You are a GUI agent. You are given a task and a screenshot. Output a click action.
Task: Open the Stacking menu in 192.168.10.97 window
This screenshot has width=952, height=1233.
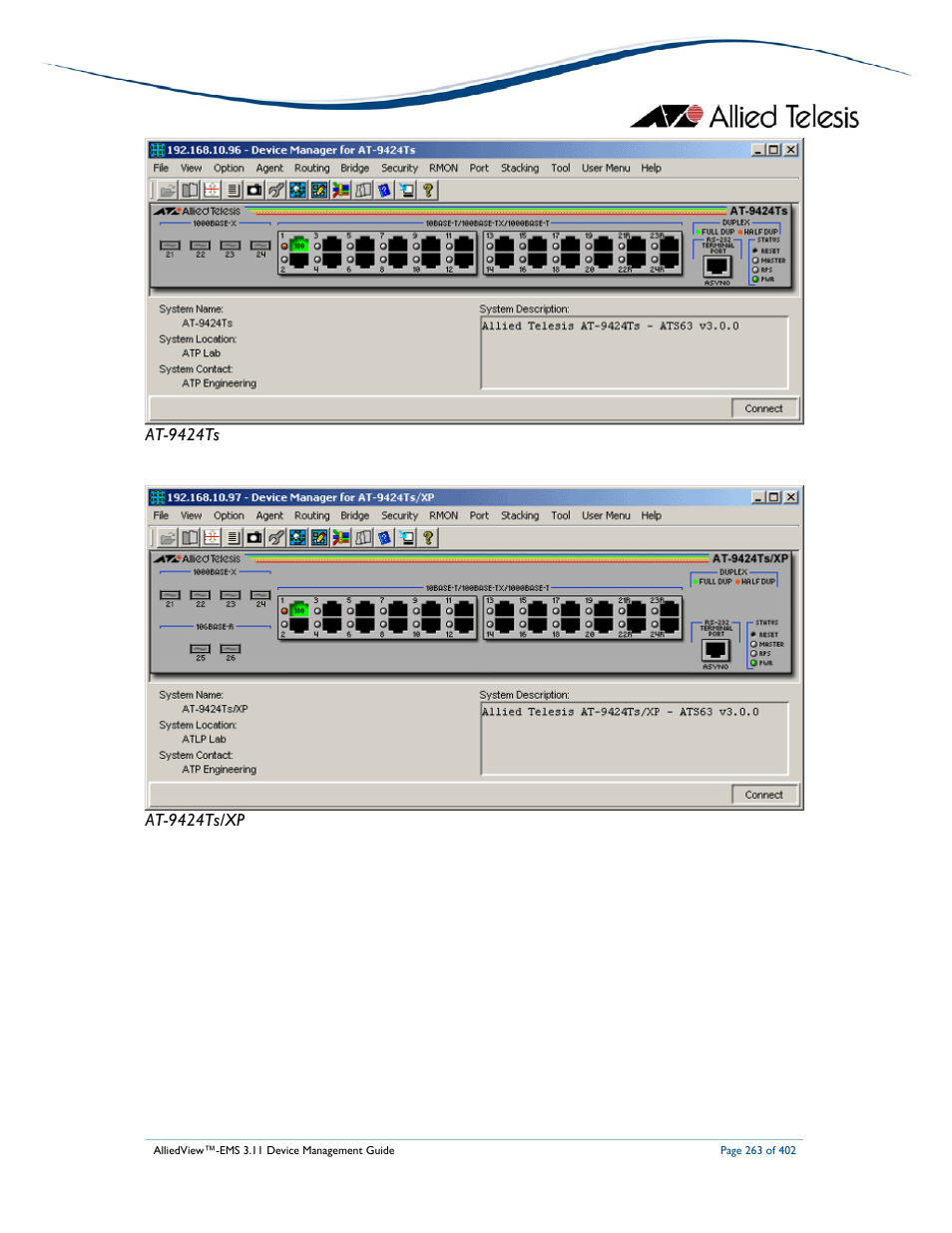click(x=519, y=515)
